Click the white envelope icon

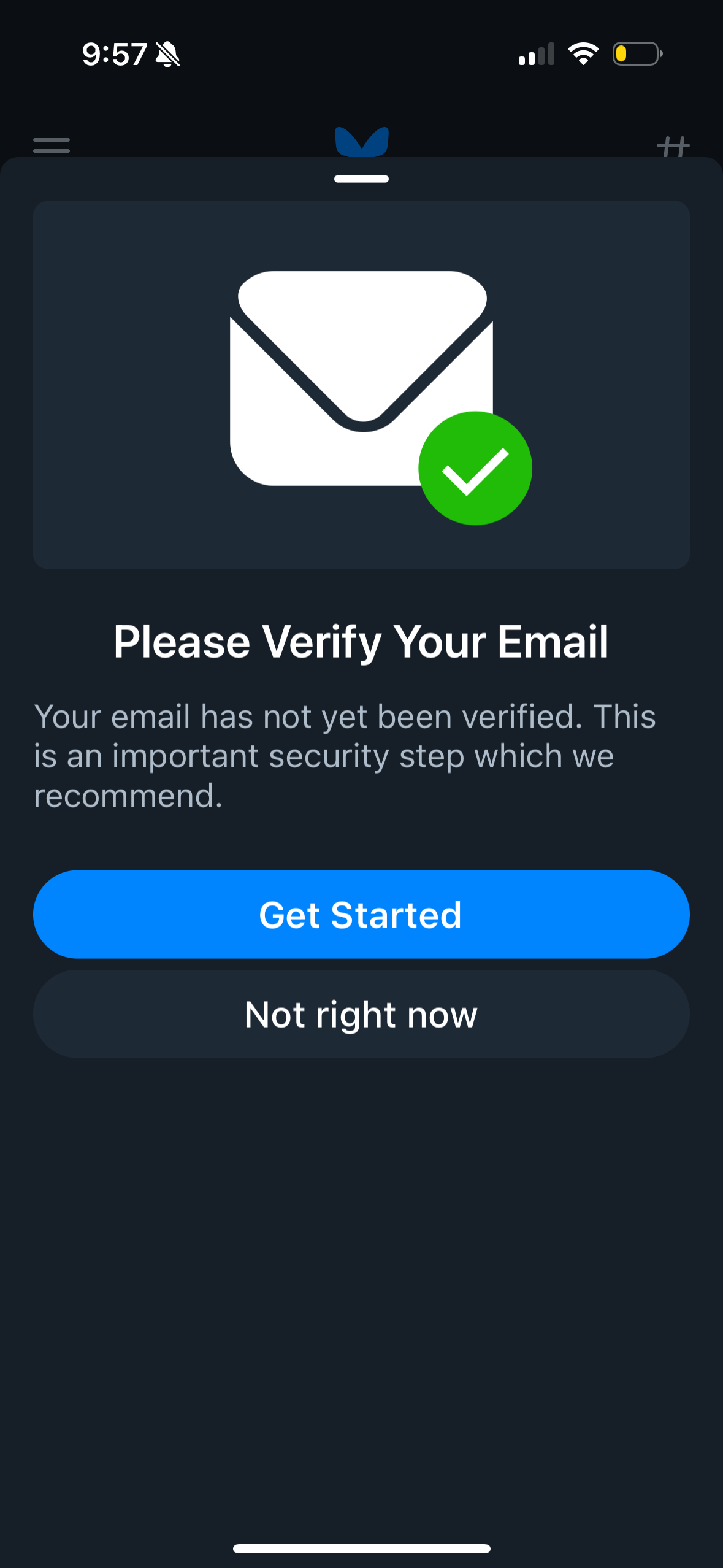[343, 368]
